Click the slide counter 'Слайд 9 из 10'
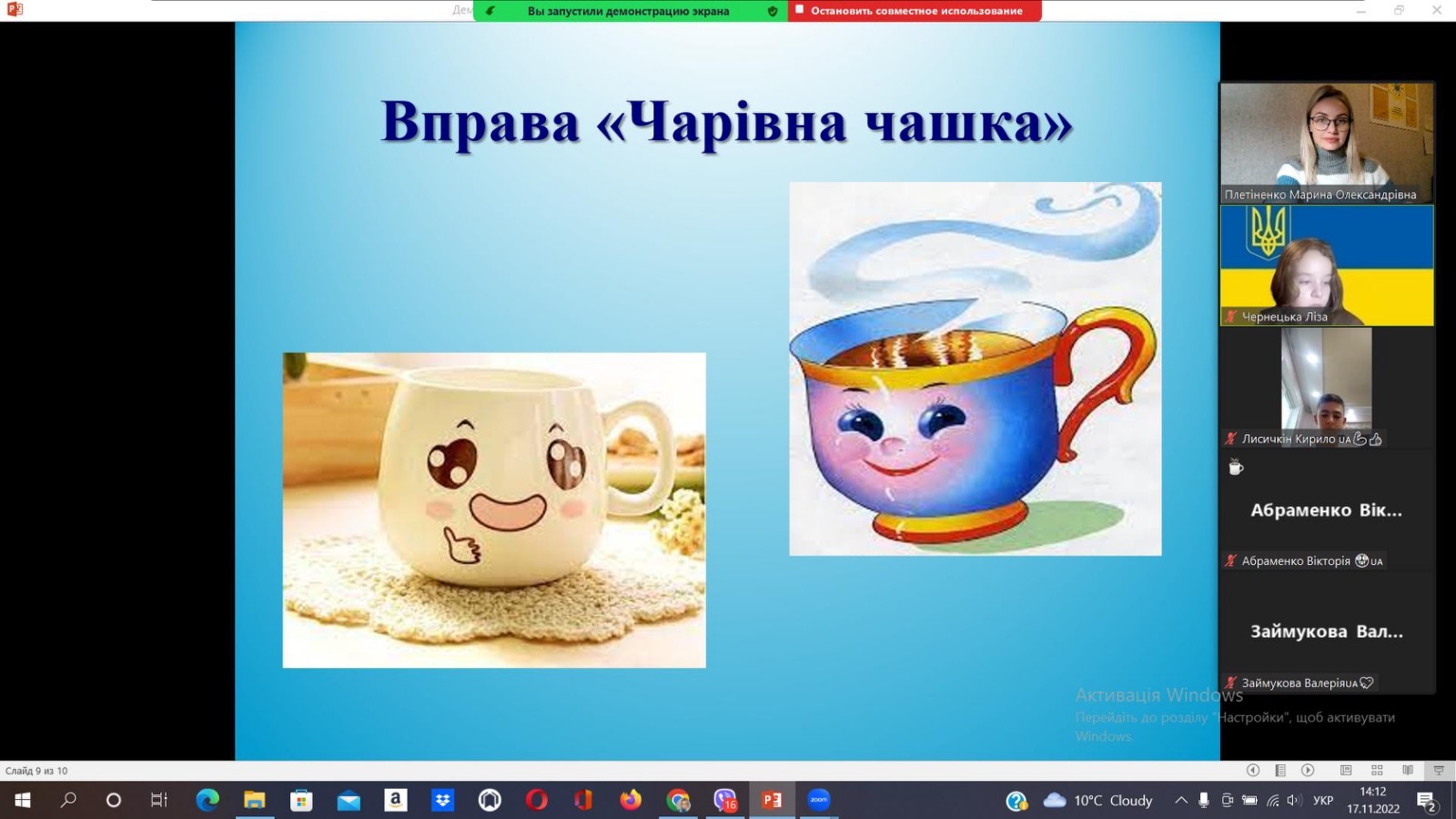Viewport: 1456px width, 819px height. click(36, 771)
